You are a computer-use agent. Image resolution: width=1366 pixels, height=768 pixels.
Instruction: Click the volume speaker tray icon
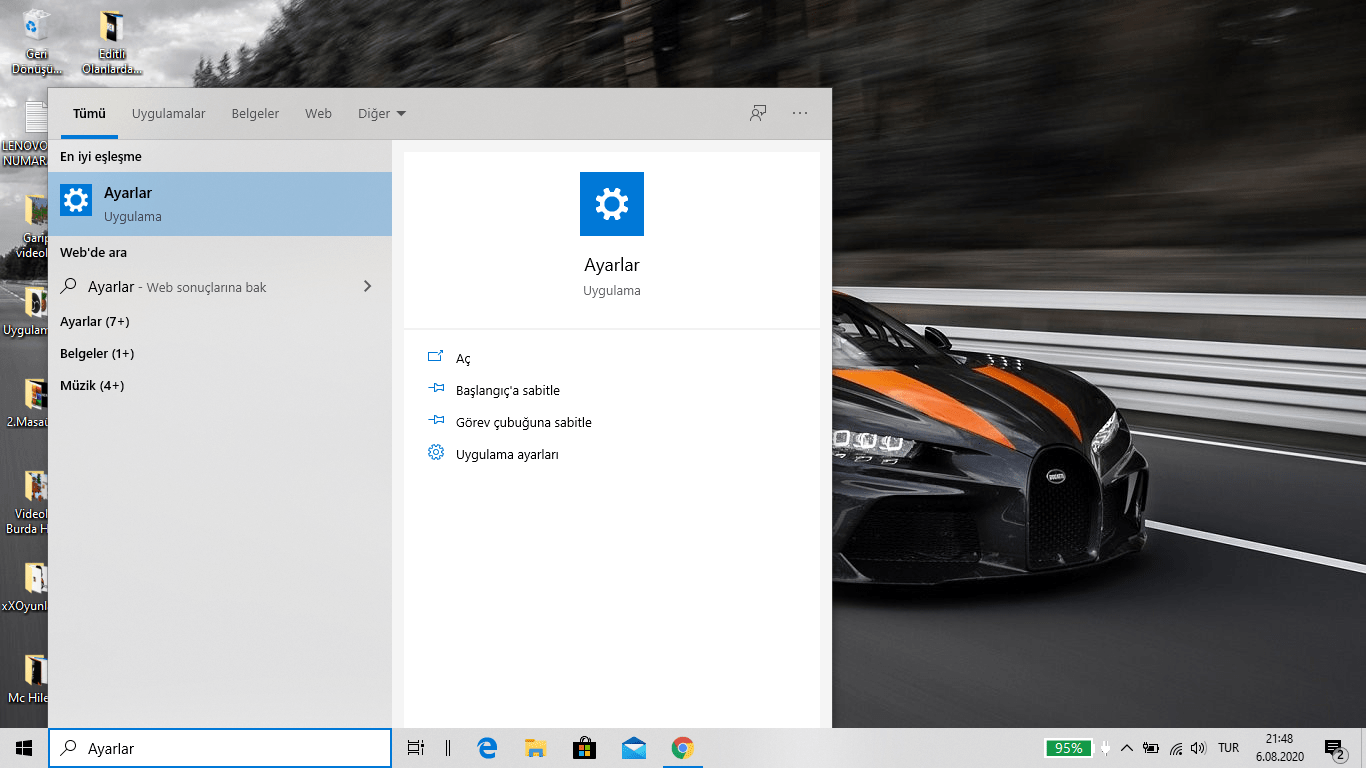[x=1199, y=748]
